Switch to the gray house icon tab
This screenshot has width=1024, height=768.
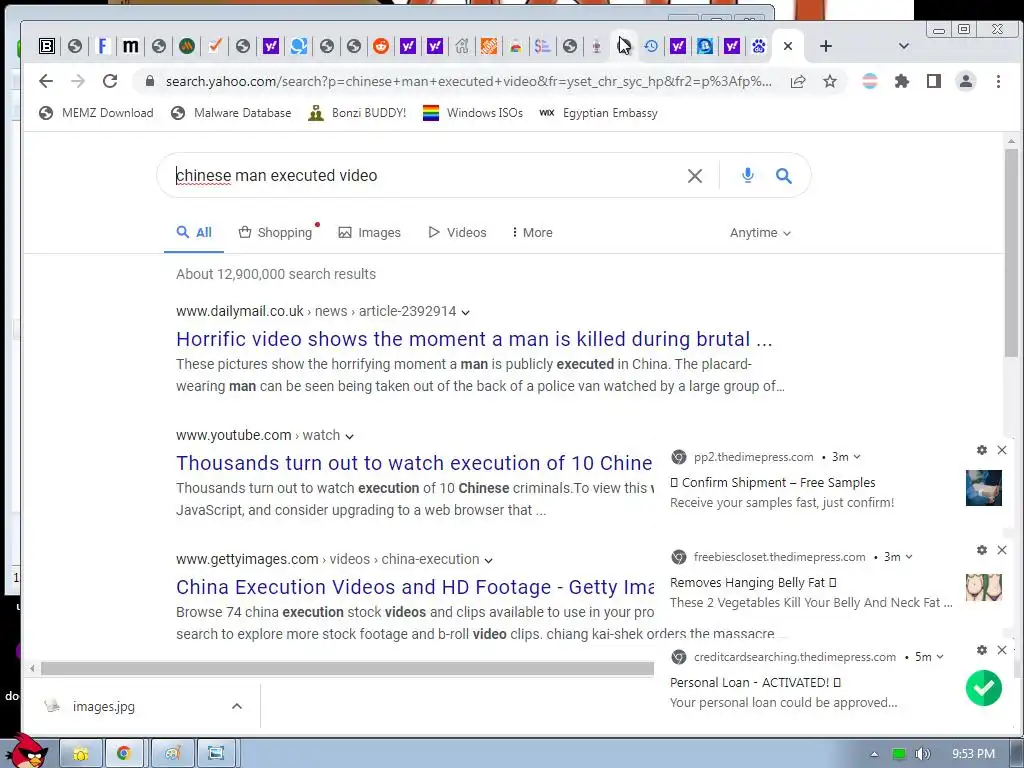[x=462, y=46]
